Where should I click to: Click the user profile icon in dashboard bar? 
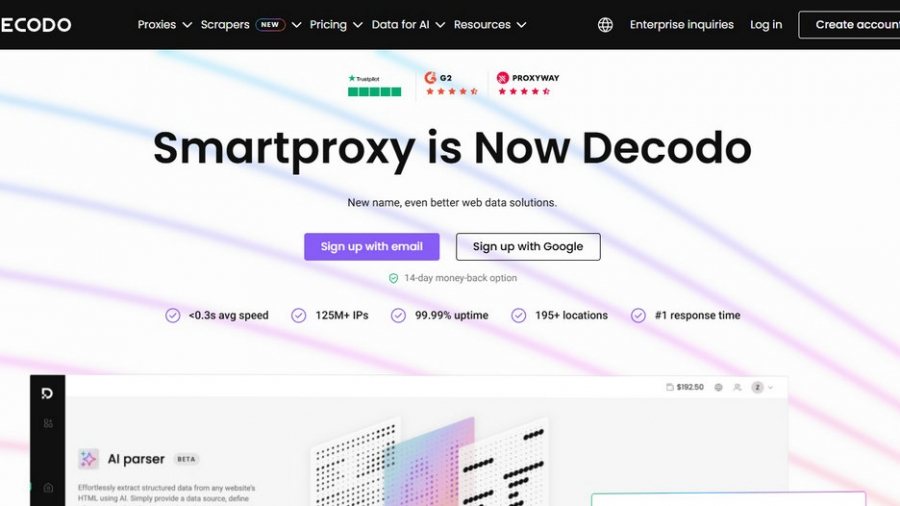pyautogui.click(x=737, y=387)
